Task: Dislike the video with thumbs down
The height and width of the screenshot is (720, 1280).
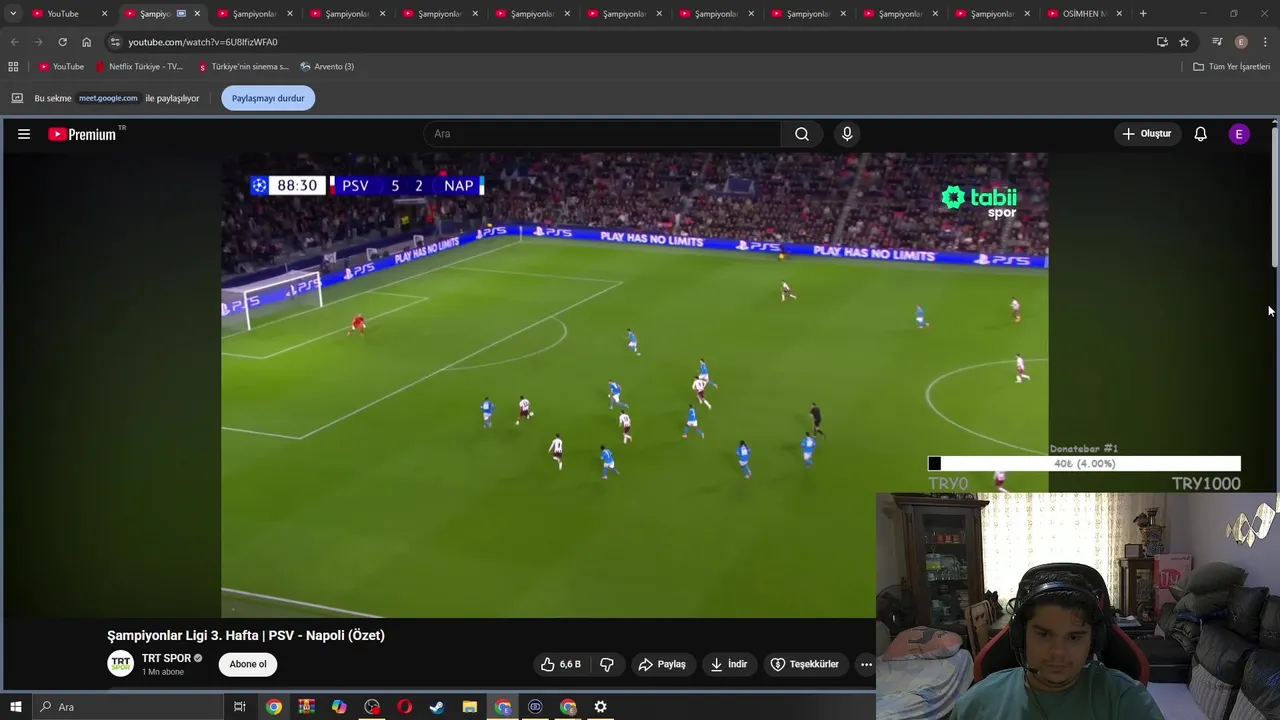Action: (x=606, y=664)
